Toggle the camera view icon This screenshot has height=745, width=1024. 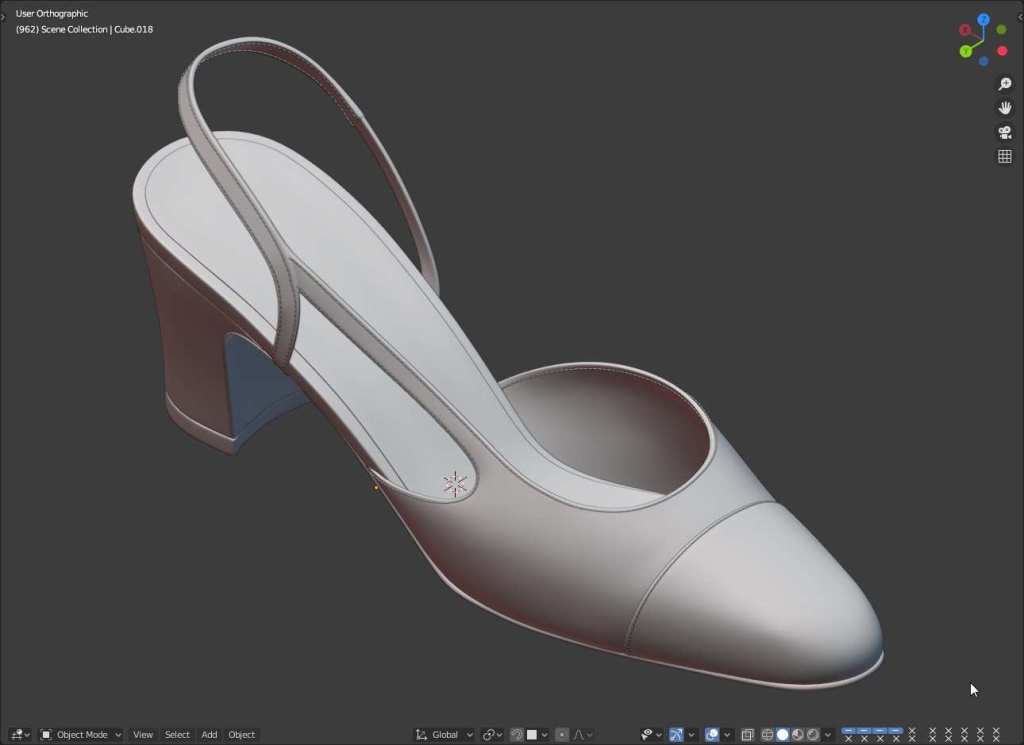[x=1005, y=132]
